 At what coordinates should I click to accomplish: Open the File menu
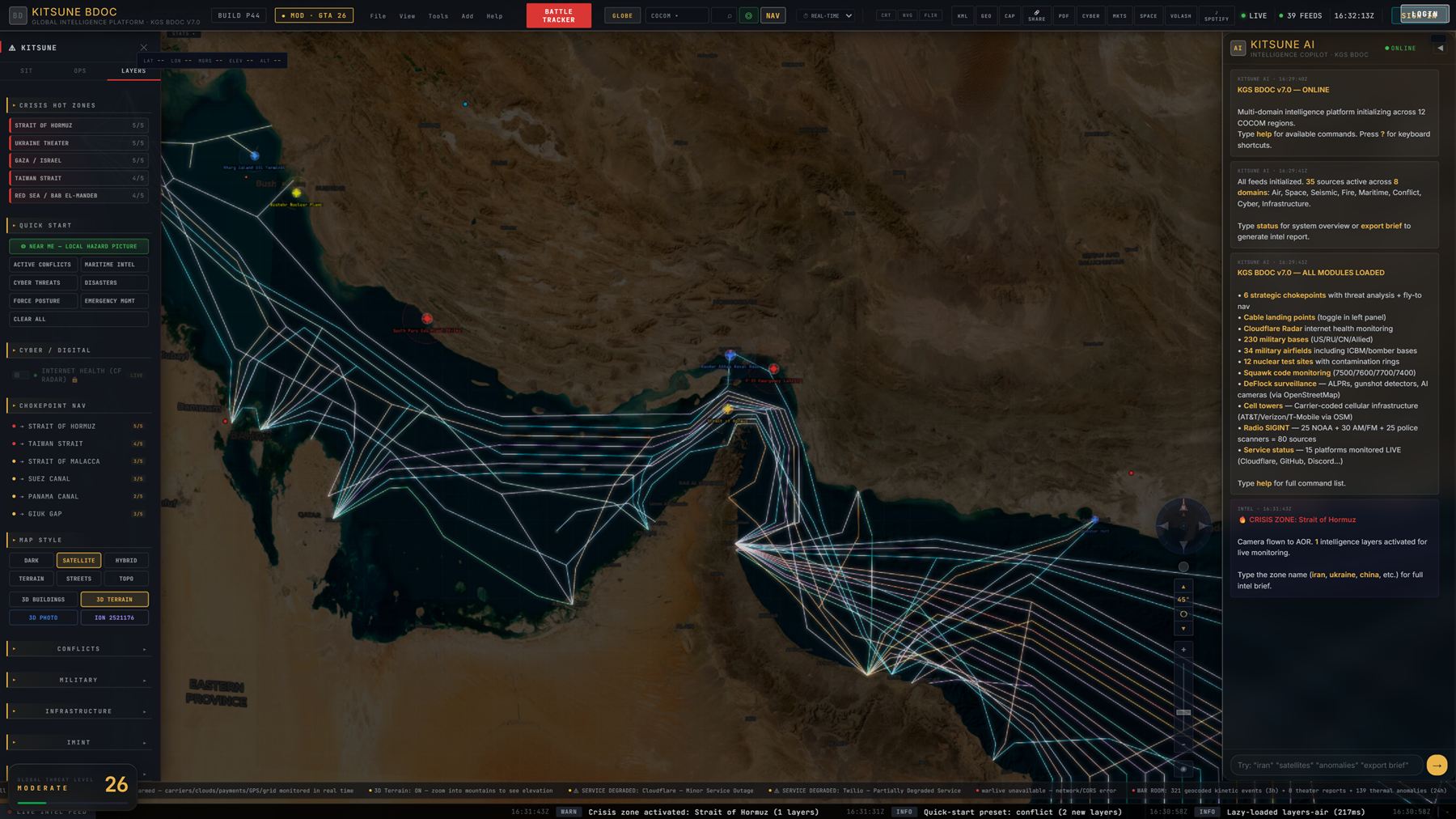click(378, 16)
